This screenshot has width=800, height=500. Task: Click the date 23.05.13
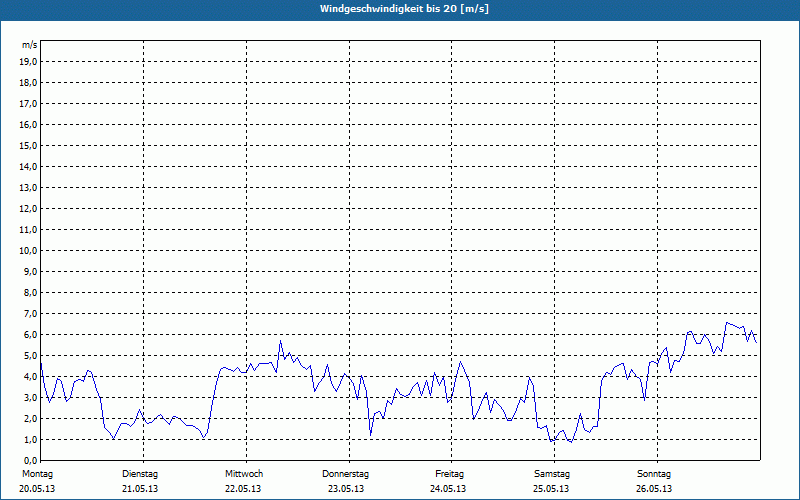tap(346, 489)
